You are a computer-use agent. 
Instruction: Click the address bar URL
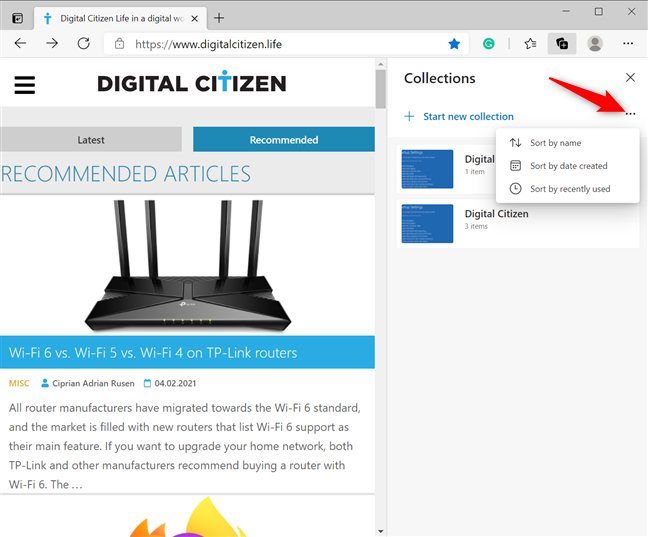pyautogui.click(x=208, y=44)
